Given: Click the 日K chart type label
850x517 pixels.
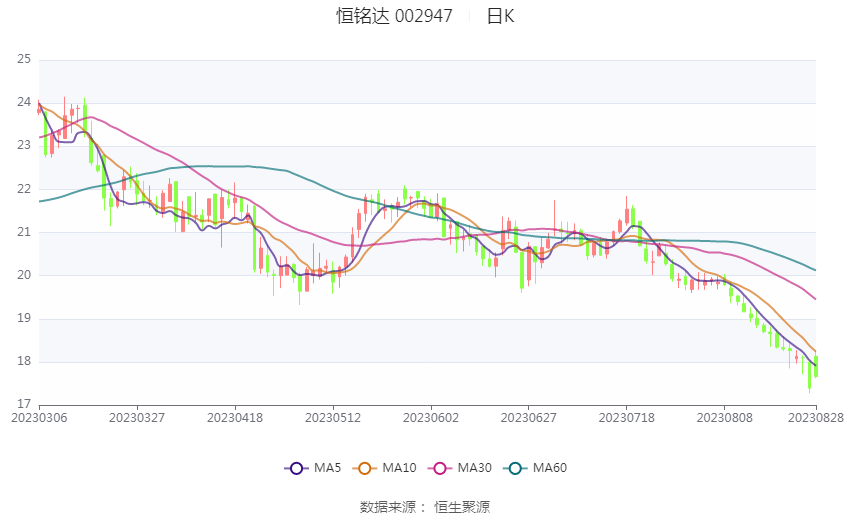Looking at the screenshot, I should point(500,16).
